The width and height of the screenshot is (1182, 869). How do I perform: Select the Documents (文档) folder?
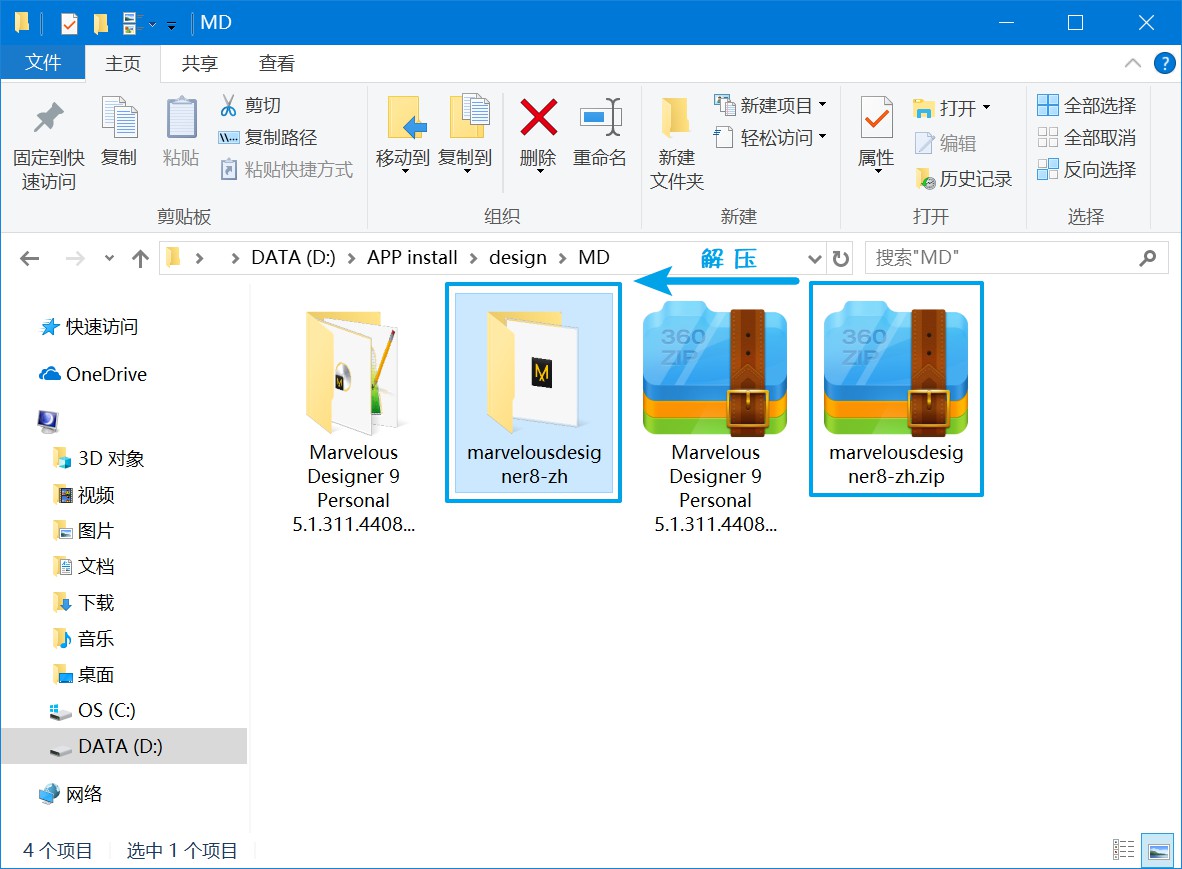pos(84,566)
